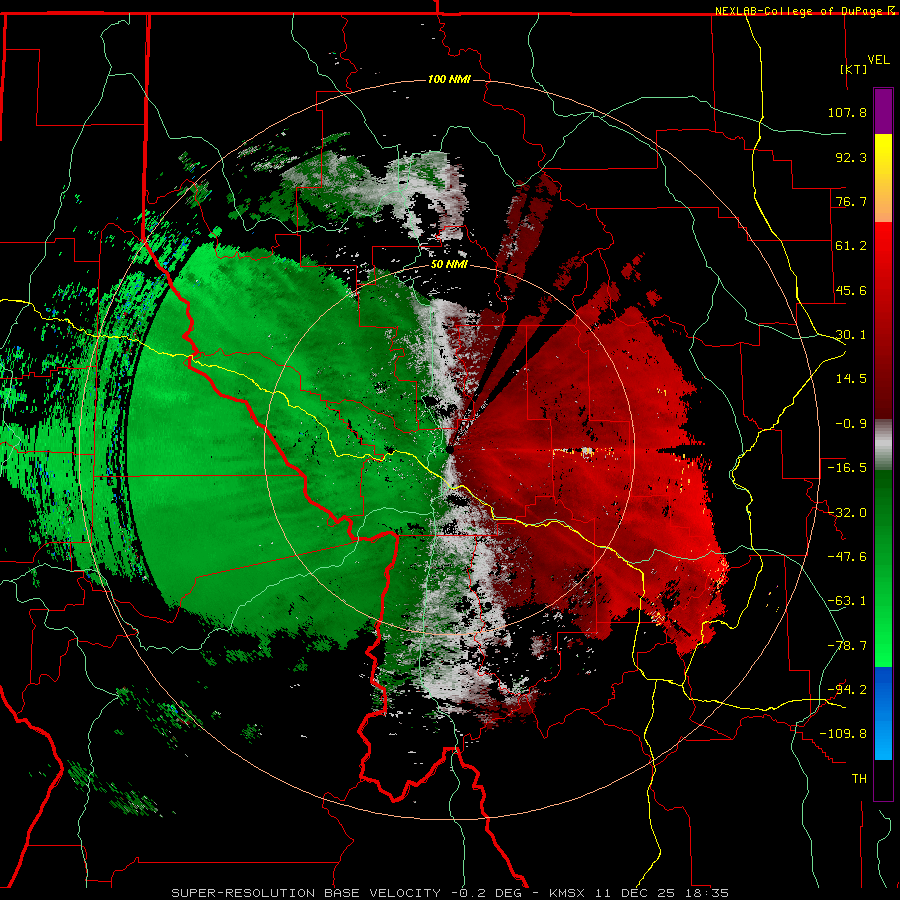Click the 61.2 scale value

pyautogui.click(x=851, y=246)
